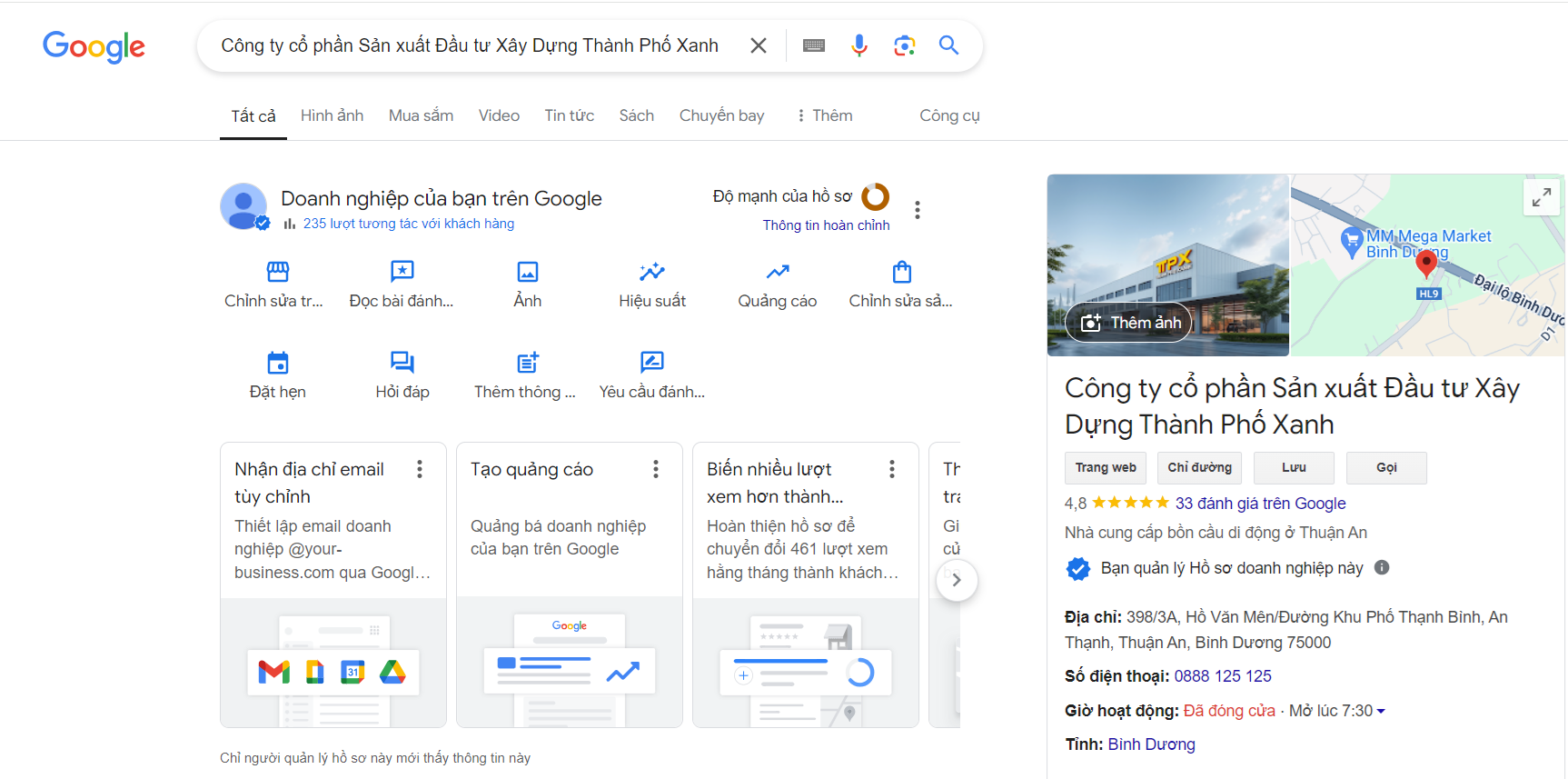Screen dimensions: 1568x779
Task: Expand the map to full view
Action: 1541,197
